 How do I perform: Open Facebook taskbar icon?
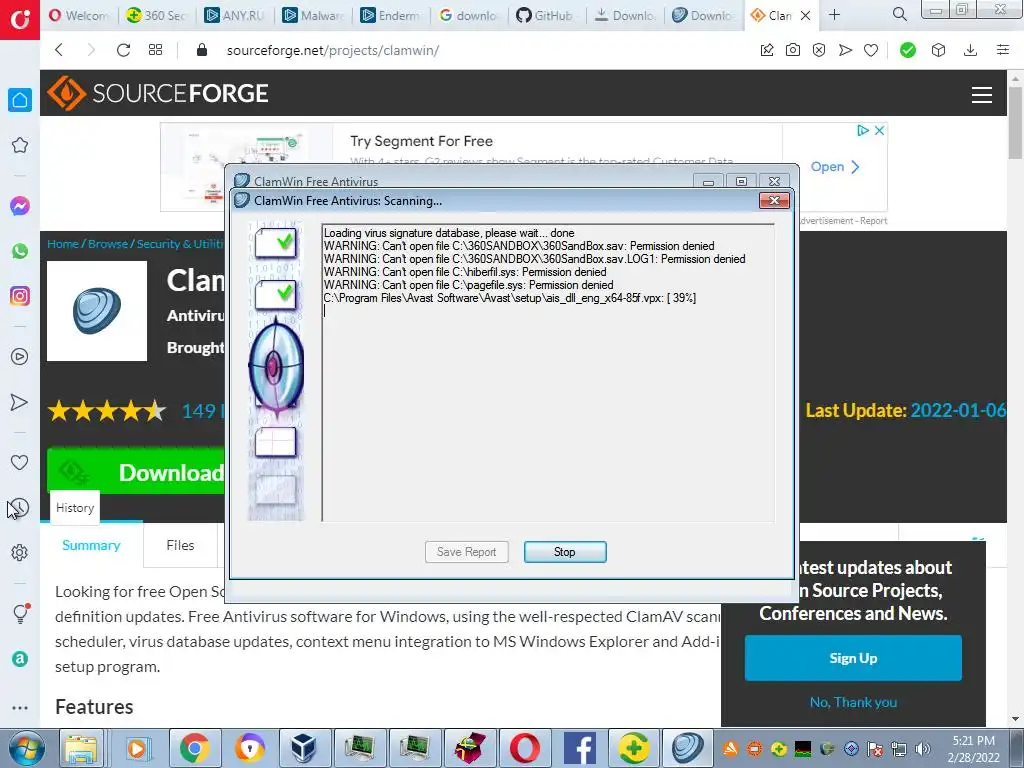[580, 748]
